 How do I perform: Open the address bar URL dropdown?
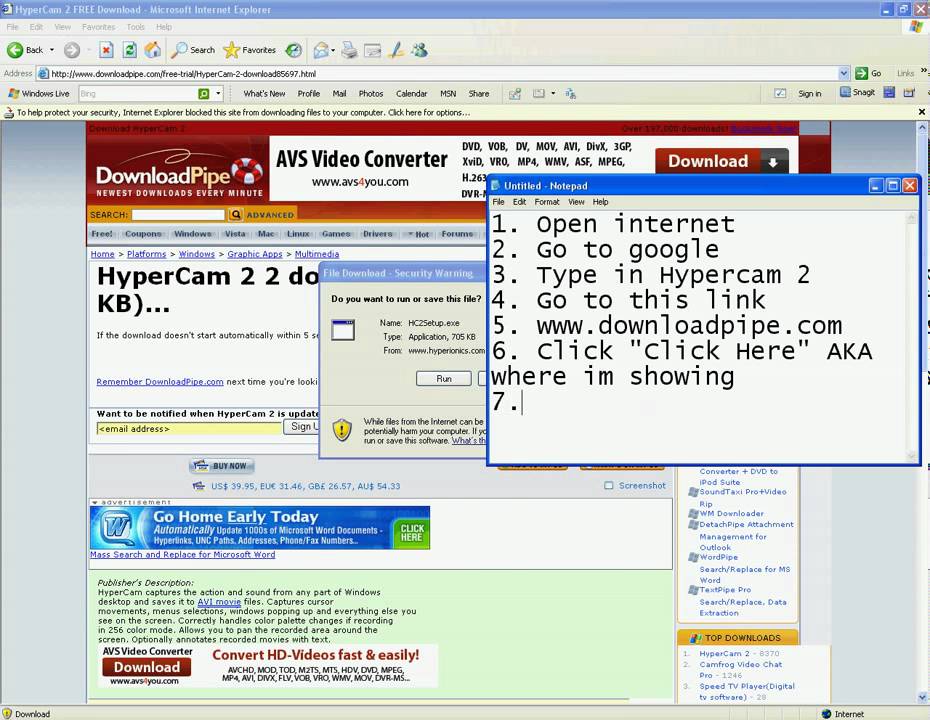844,74
